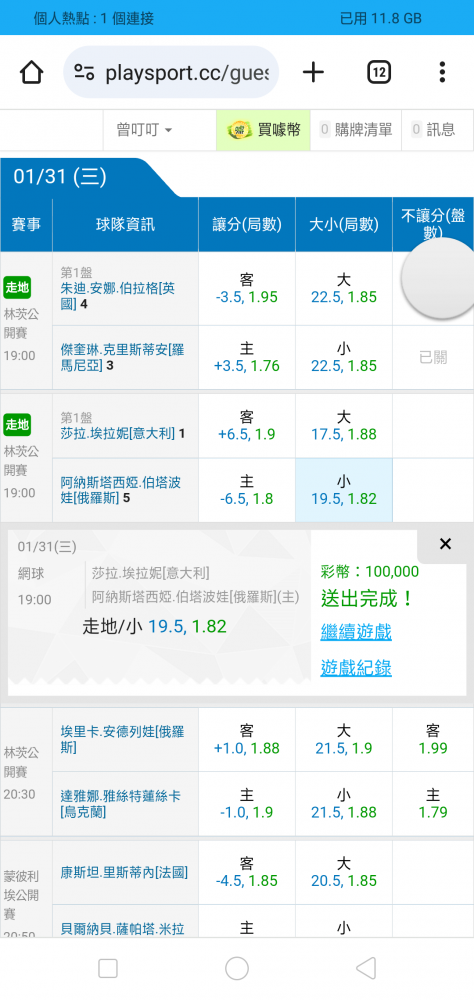
Task: Open the tab switcher showing 12
Action: [x=379, y=72]
